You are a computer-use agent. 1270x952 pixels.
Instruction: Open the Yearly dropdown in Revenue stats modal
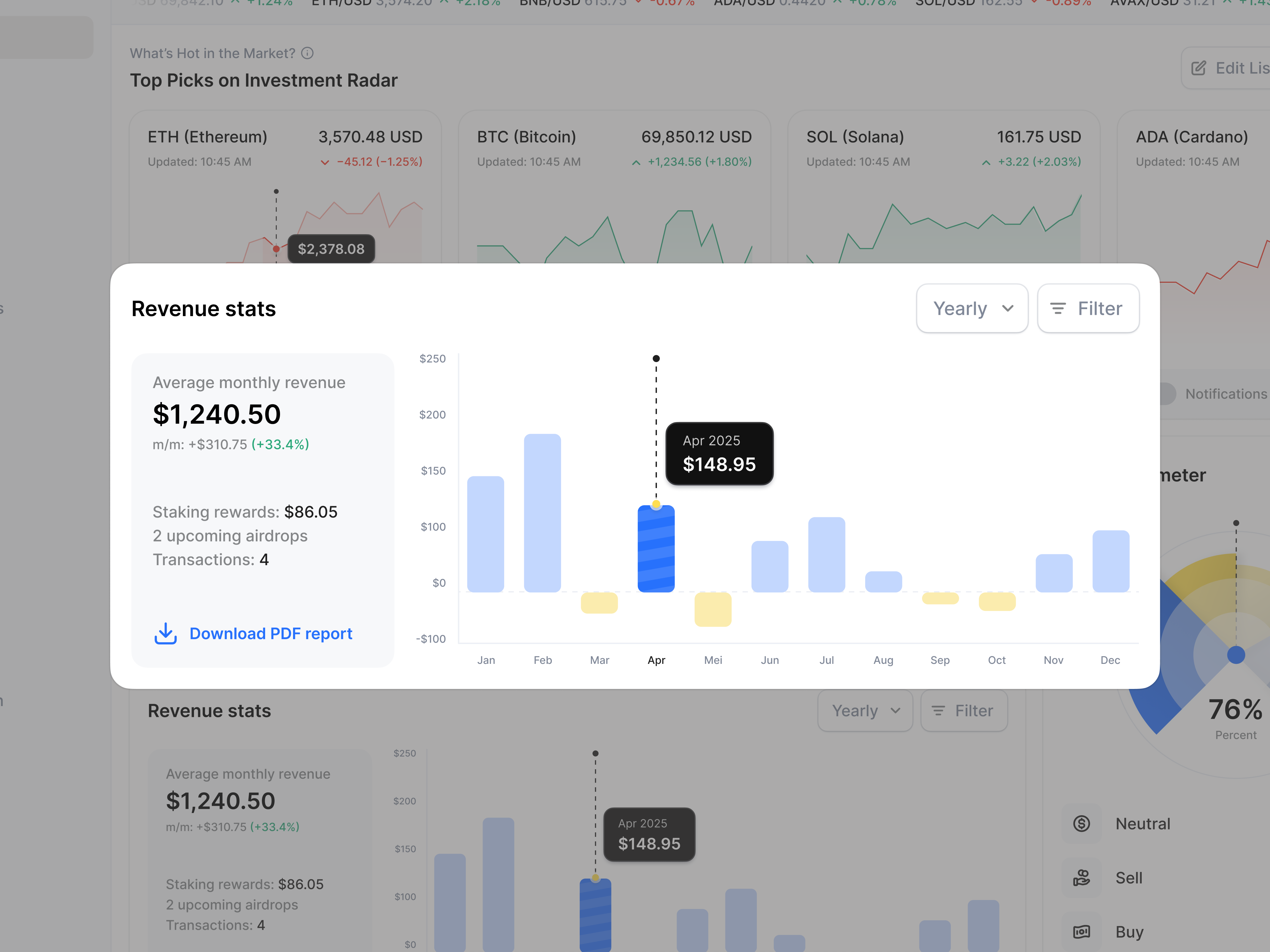click(972, 308)
